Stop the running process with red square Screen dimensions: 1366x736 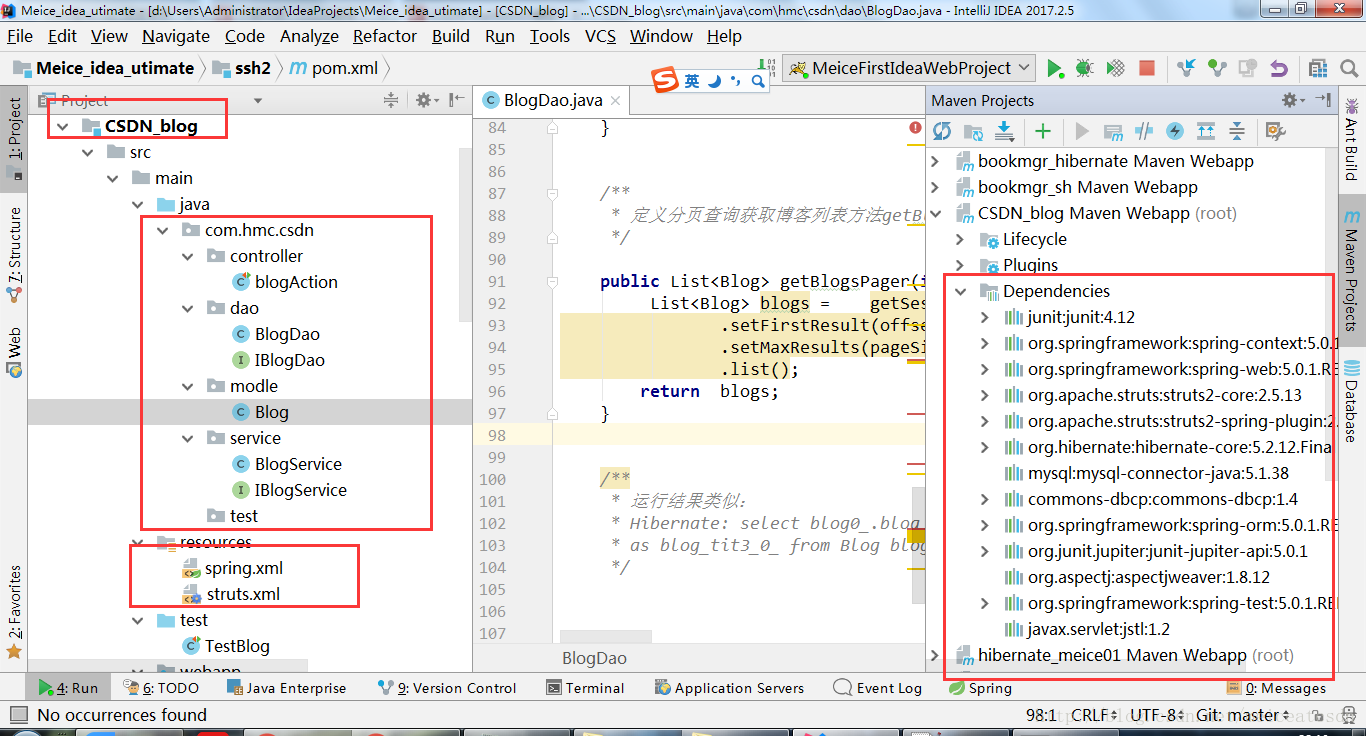pyautogui.click(x=1147, y=68)
